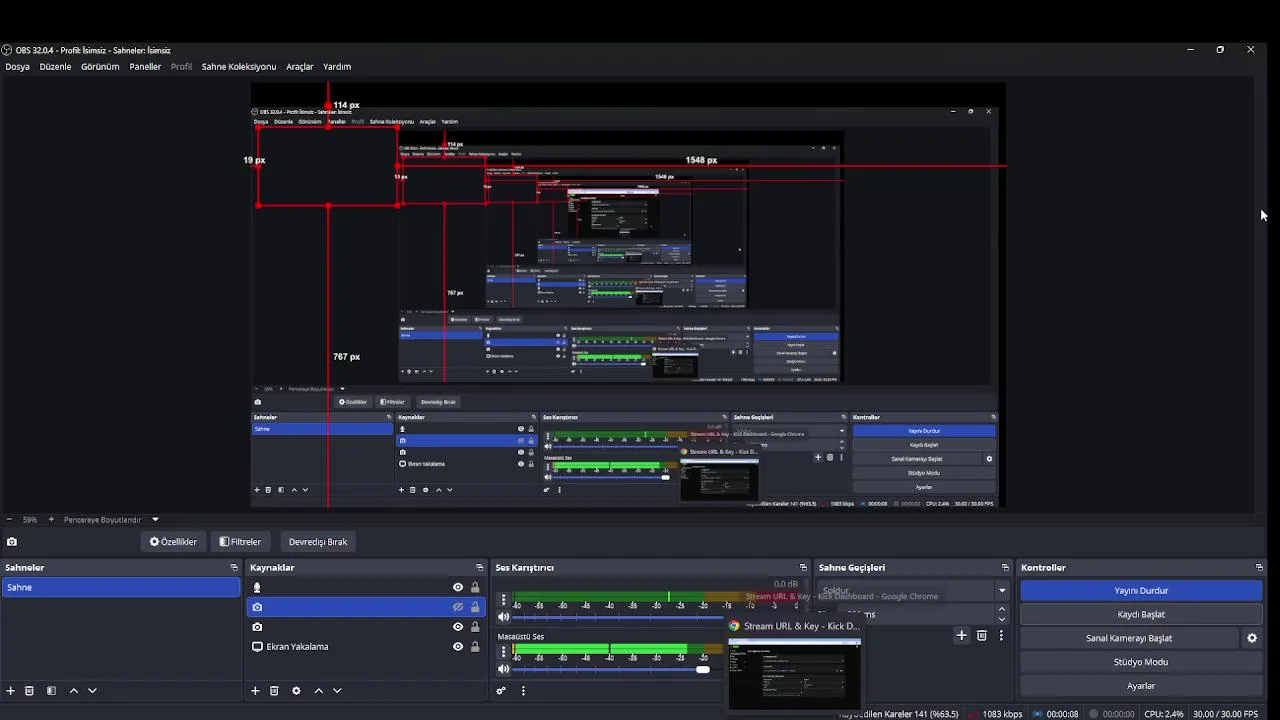Add a transition with the plus icon
Viewport: 1280px width, 720px height.
[962, 635]
